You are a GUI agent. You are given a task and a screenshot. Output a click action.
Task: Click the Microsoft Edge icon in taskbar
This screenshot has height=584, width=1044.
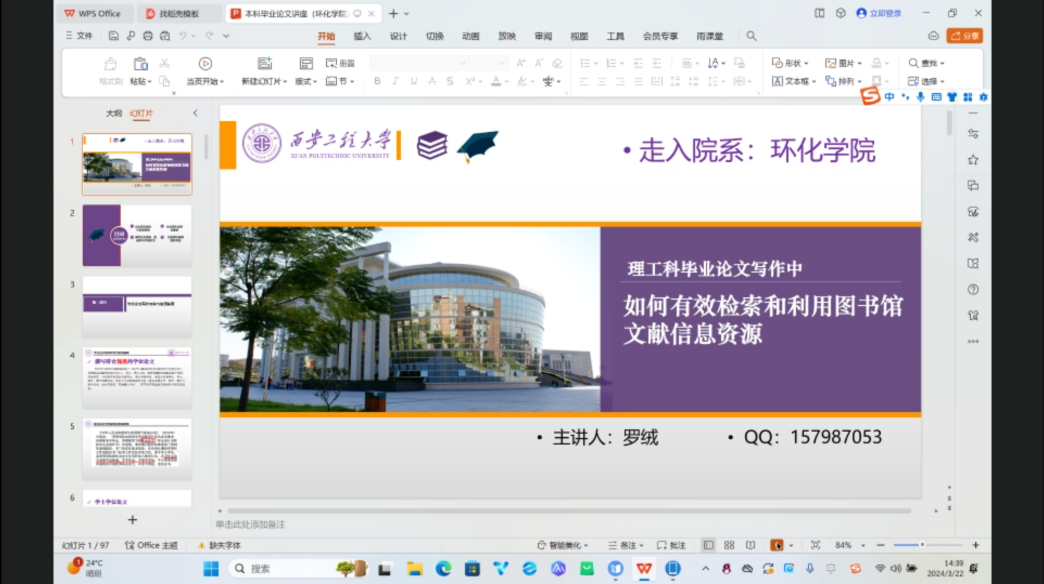pos(443,568)
